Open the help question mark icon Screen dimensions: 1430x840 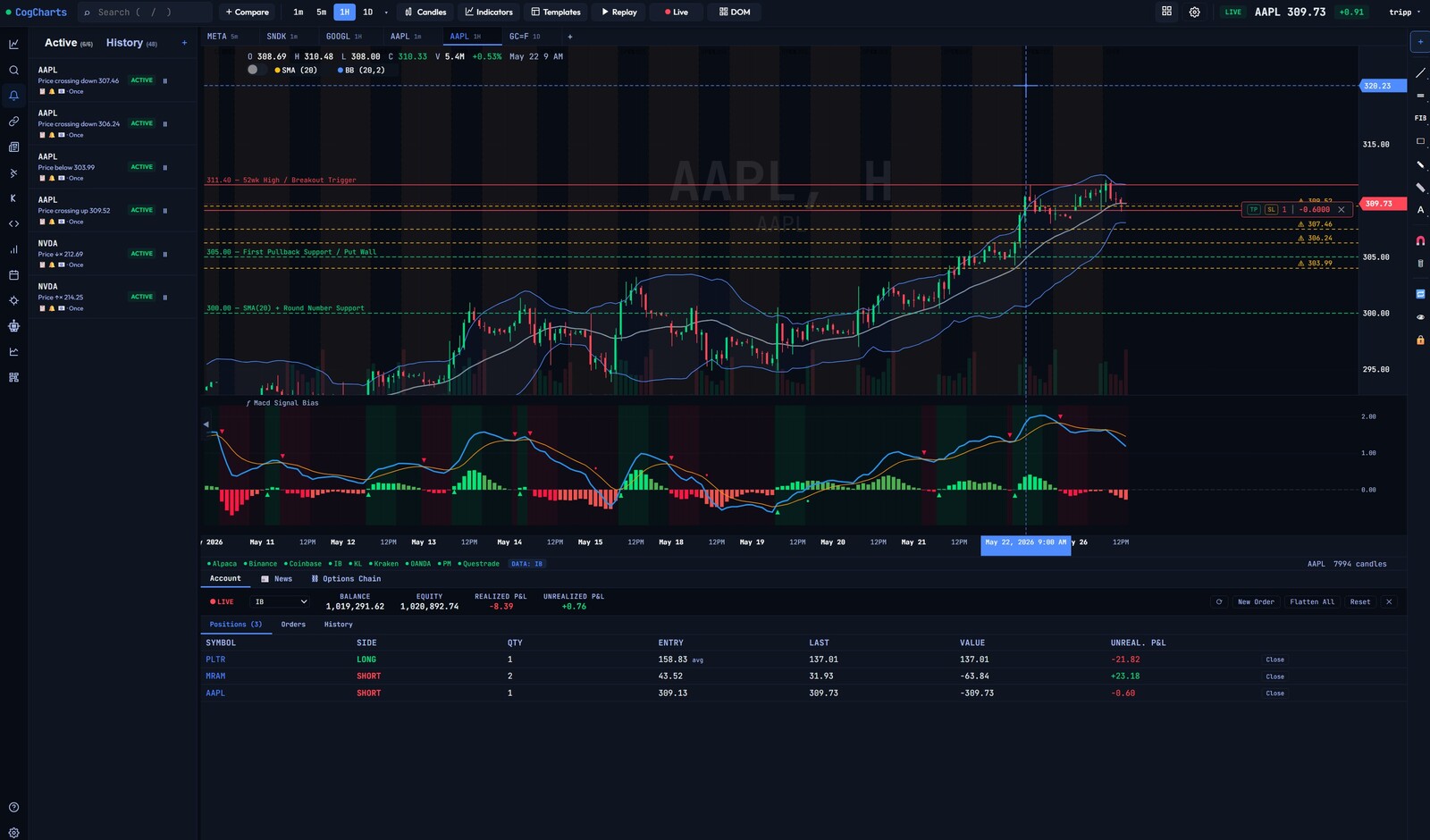click(x=13, y=807)
